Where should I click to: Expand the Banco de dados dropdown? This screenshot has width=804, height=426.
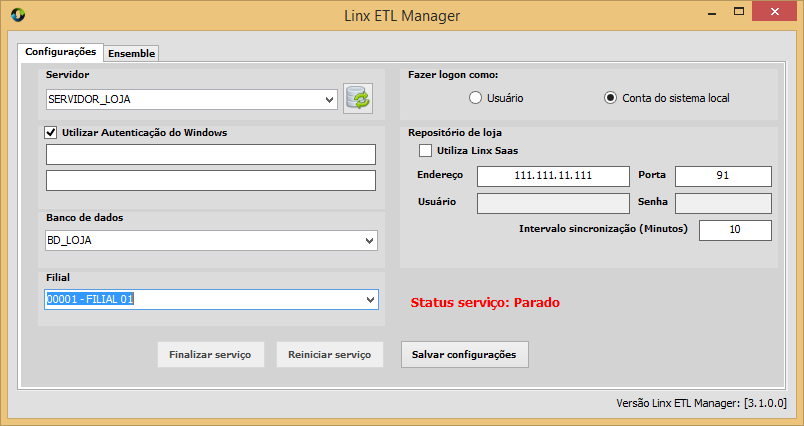click(211, 240)
